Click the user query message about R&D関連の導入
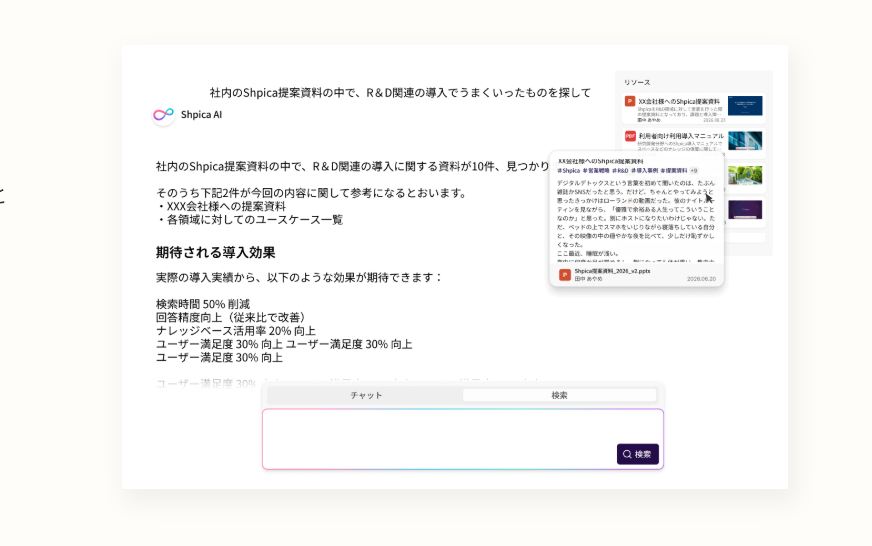Viewport: 872px width, 546px height. click(x=400, y=92)
